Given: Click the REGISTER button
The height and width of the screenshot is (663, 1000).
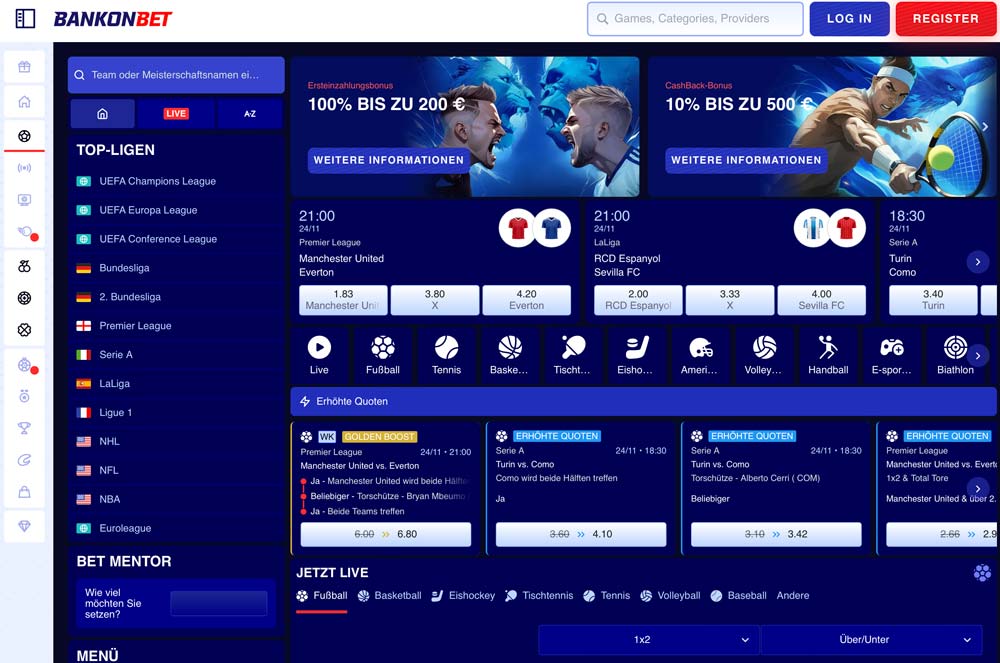Looking at the screenshot, I should pyautogui.click(x=945, y=18).
